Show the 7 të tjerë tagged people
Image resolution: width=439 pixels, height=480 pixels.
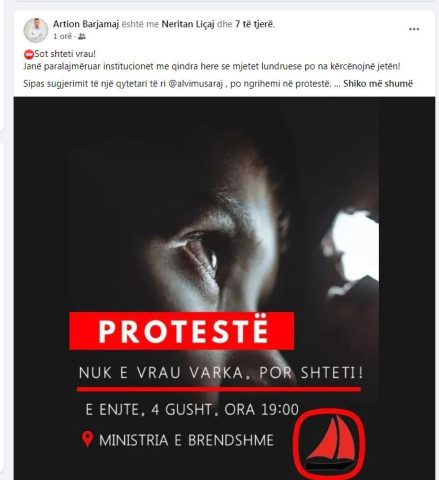tap(255, 24)
